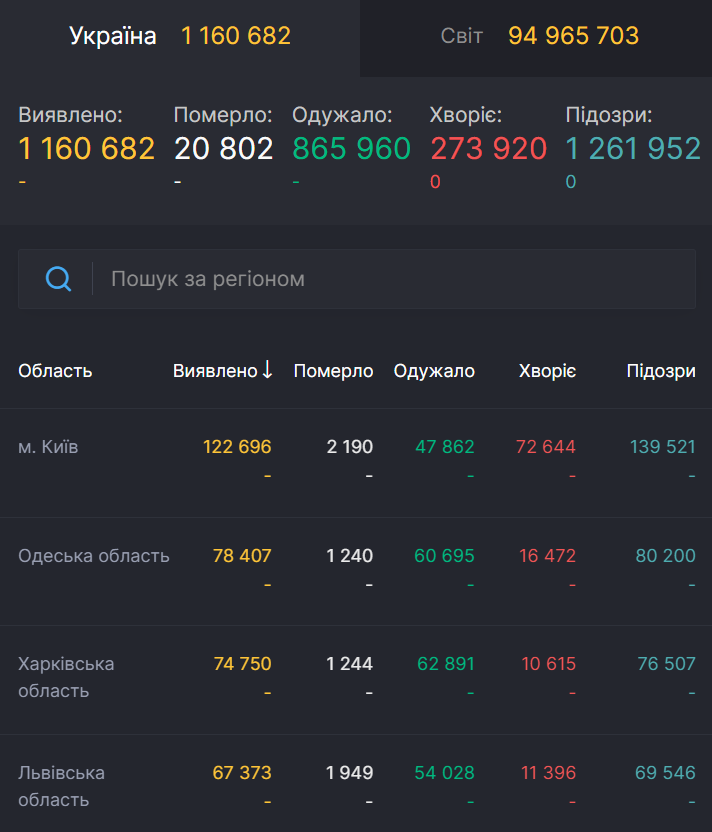Click the summary Хворіє: label
This screenshot has width=712, height=832.
click(466, 115)
